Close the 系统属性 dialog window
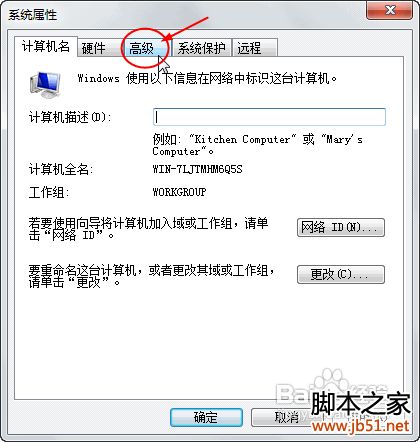Image resolution: width=420 pixels, height=442 pixels. tap(389, 10)
